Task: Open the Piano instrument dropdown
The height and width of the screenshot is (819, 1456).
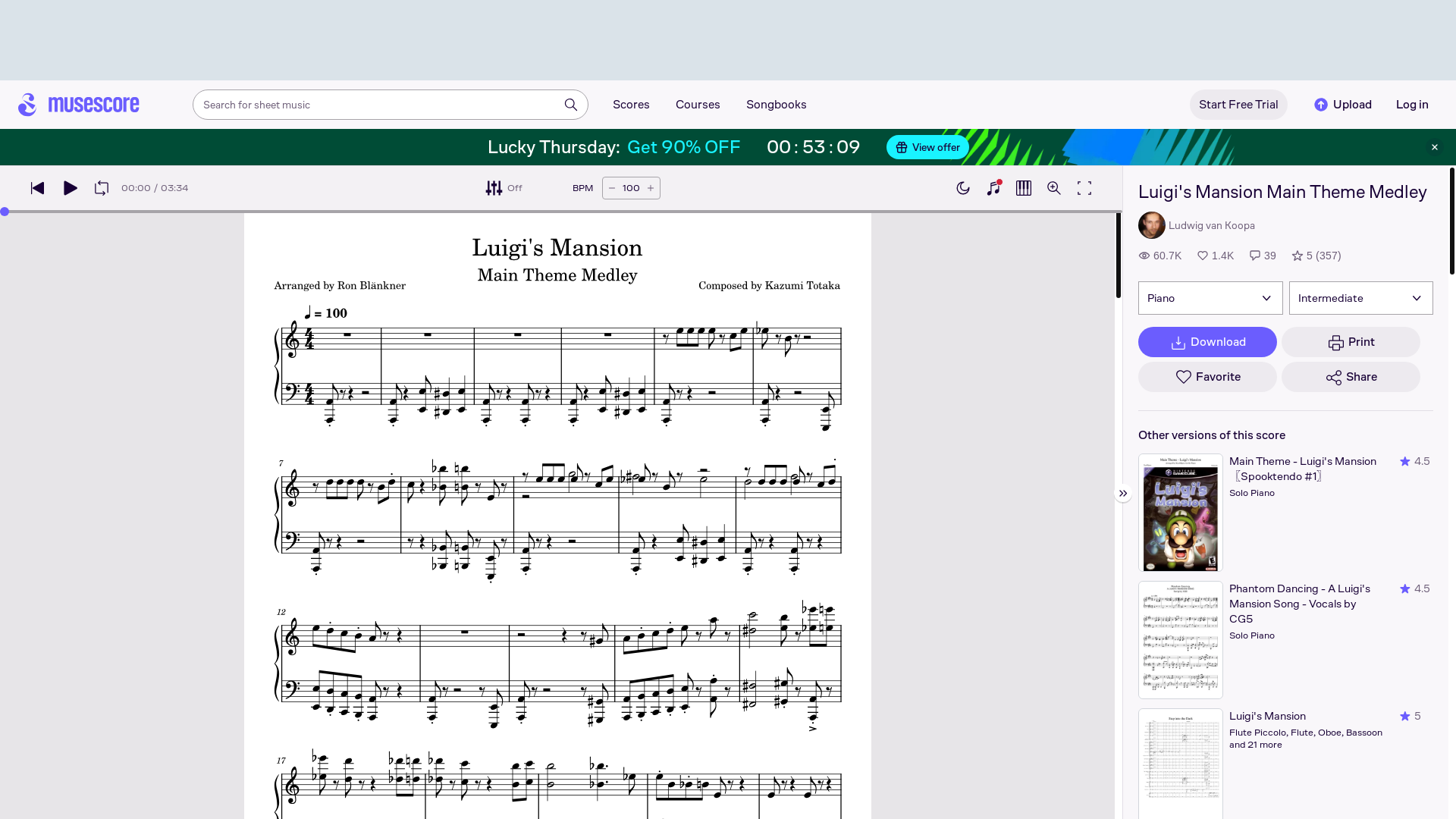Action: pyautogui.click(x=1210, y=298)
